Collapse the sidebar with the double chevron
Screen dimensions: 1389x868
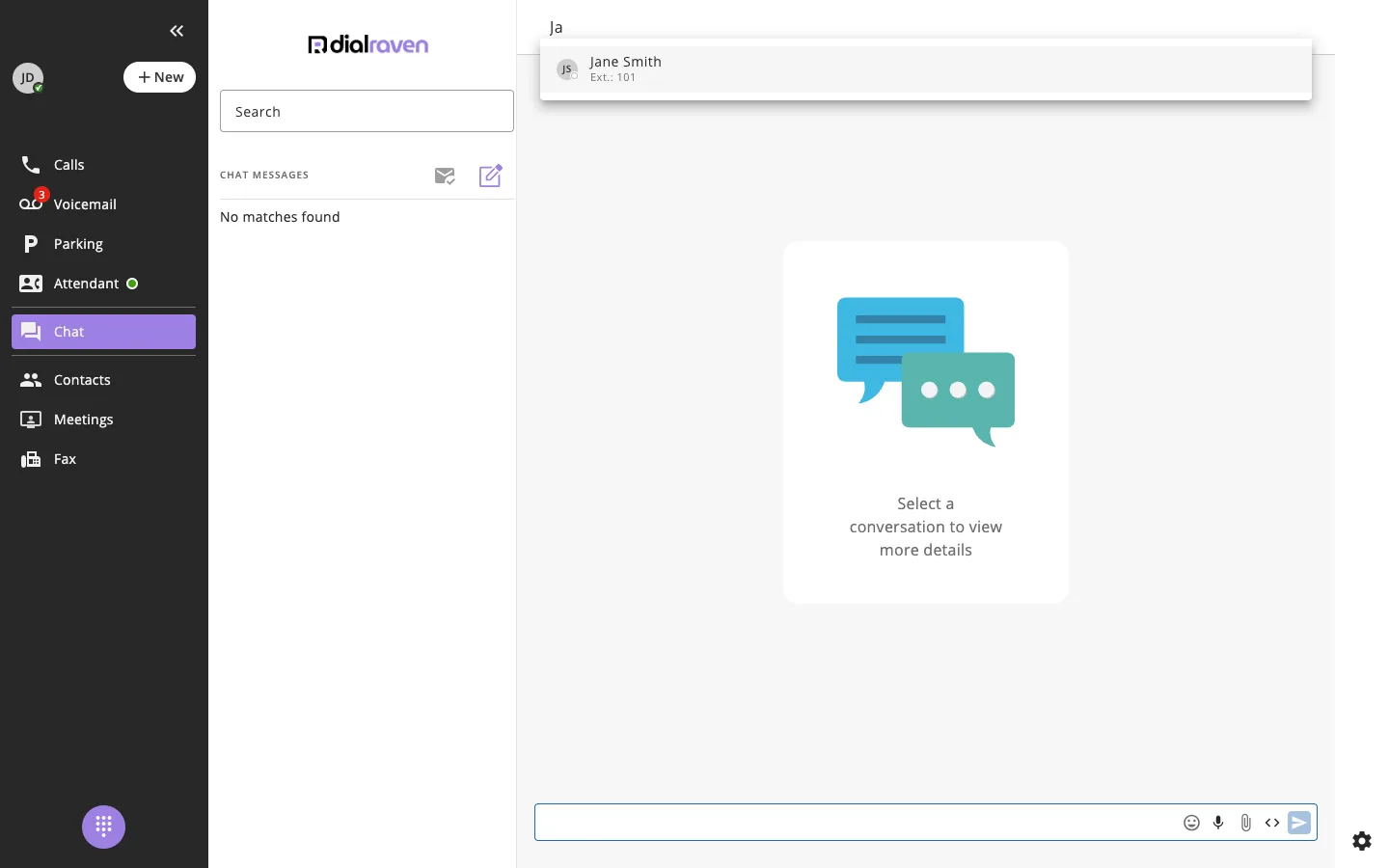(177, 31)
